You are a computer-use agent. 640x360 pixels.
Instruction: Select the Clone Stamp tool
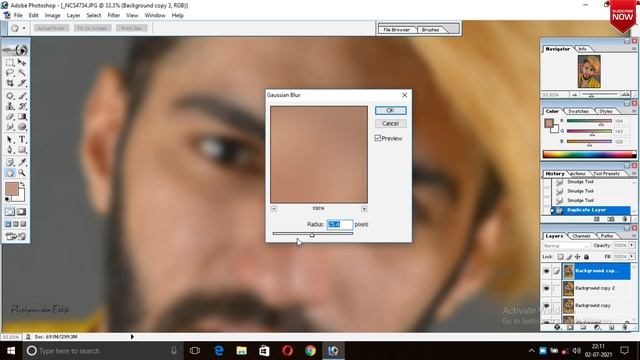tap(10, 107)
